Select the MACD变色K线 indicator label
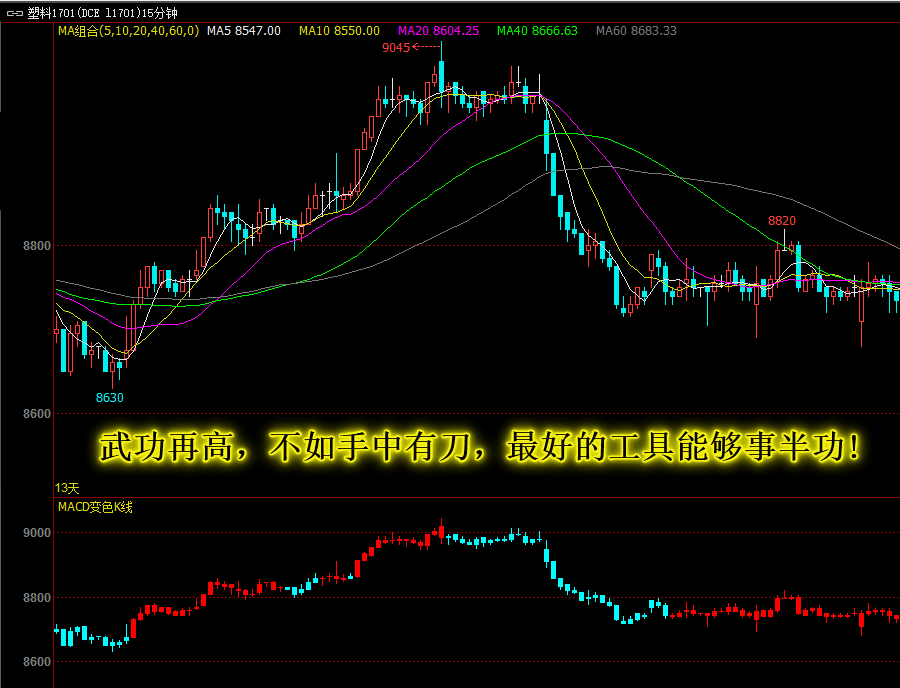Screen dimensions: 900x688 (95, 507)
